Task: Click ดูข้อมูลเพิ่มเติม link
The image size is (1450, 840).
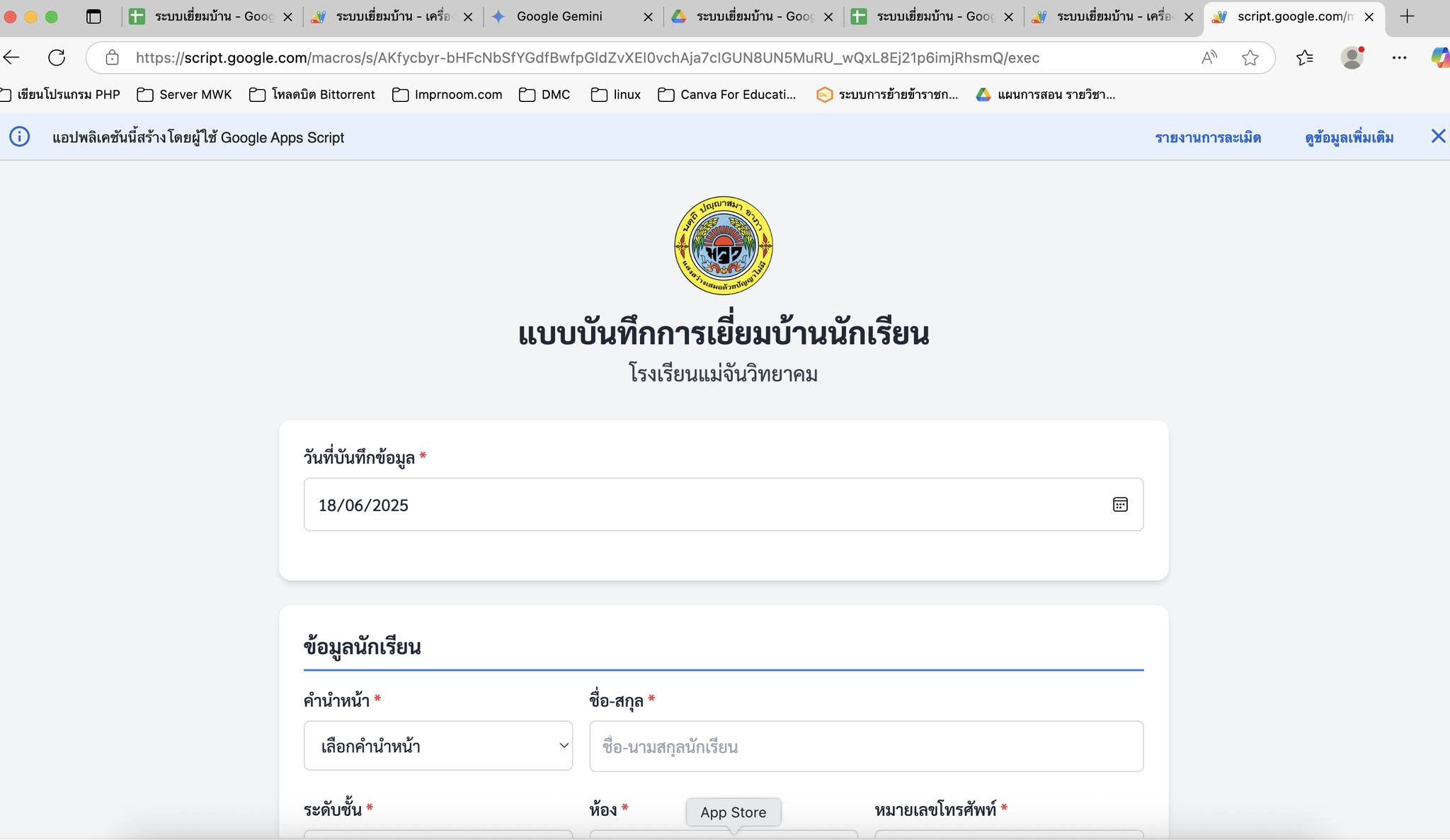Action: coord(1349,137)
